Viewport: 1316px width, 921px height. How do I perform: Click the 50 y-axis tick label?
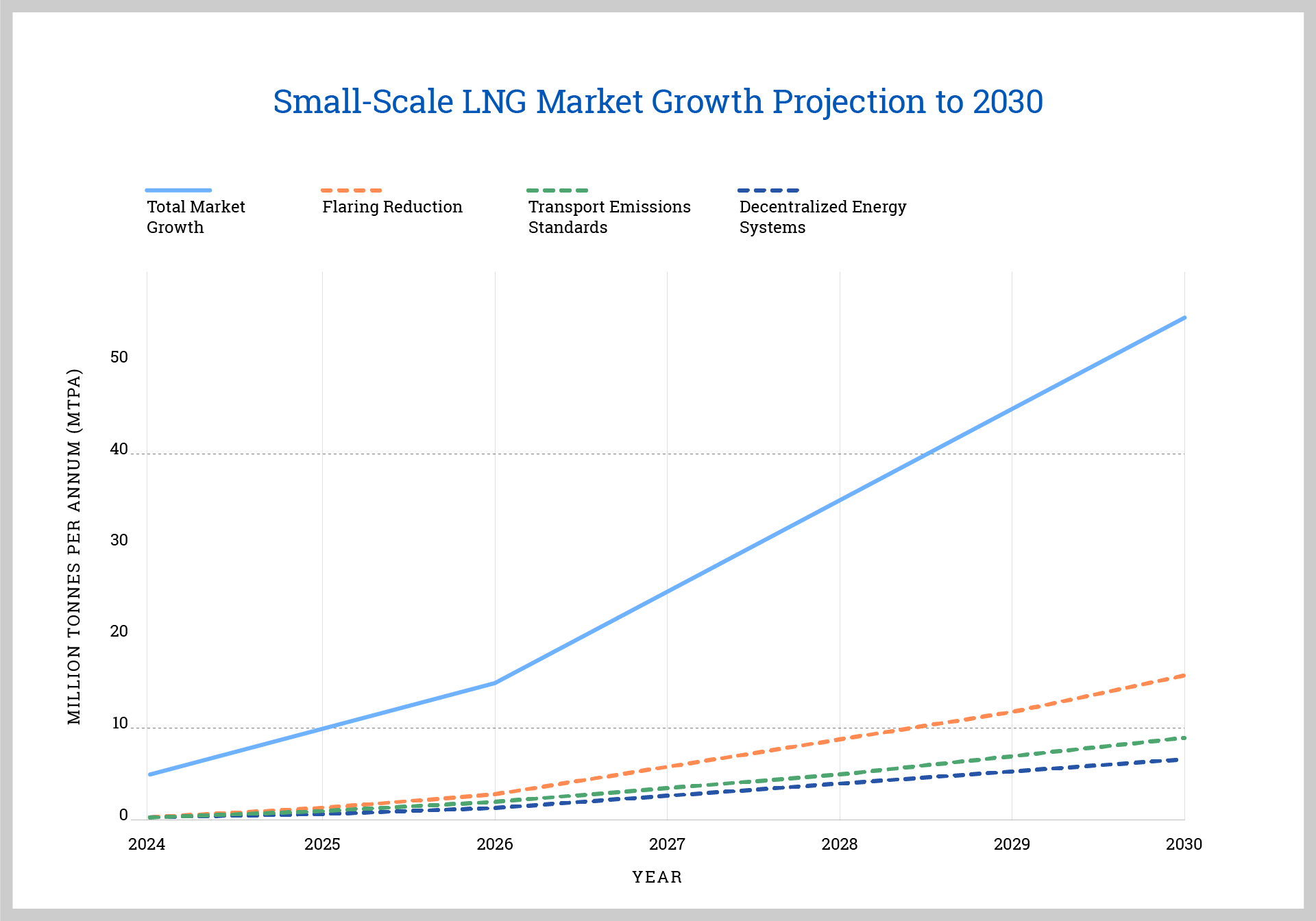pyautogui.click(x=119, y=357)
